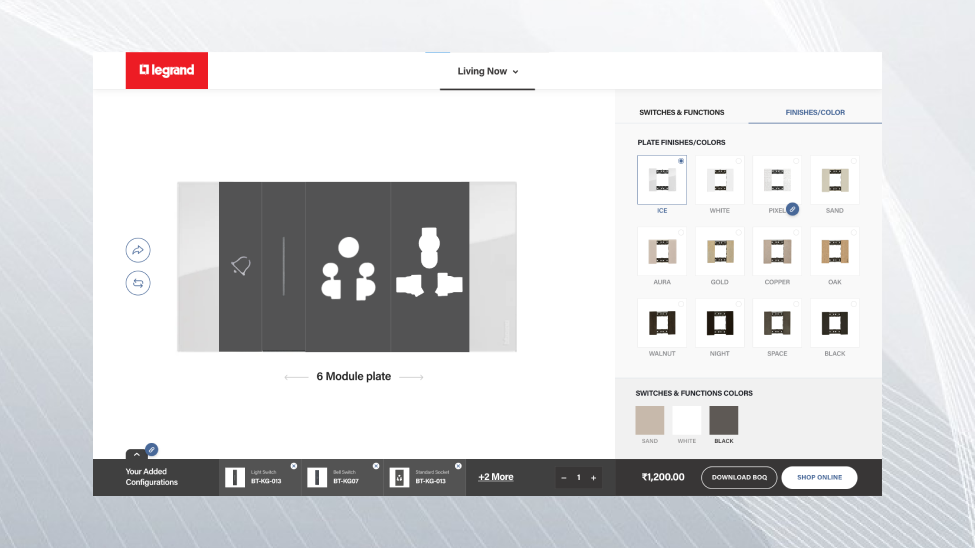The height and width of the screenshot is (548, 975).
Task: Click the Legrand logo
Action: click(x=167, y=70)
